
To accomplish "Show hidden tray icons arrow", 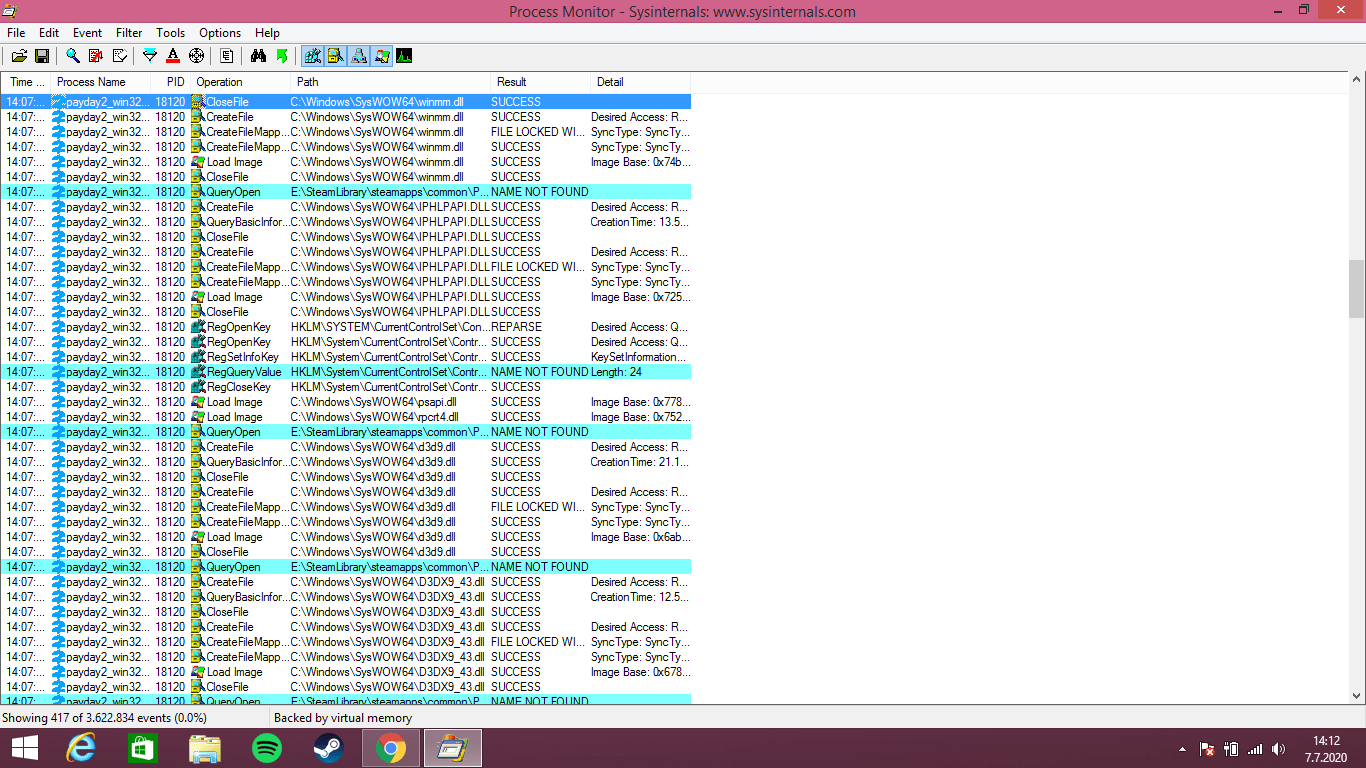I will coord(1182,749).
